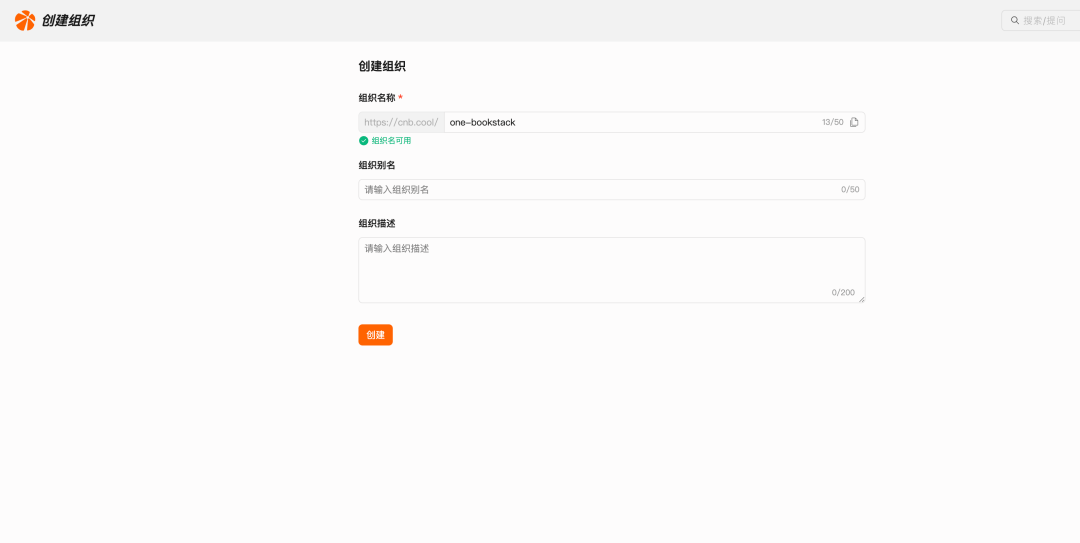
Task: Click the 0/50 character counter
Action: tap(850, 189)
